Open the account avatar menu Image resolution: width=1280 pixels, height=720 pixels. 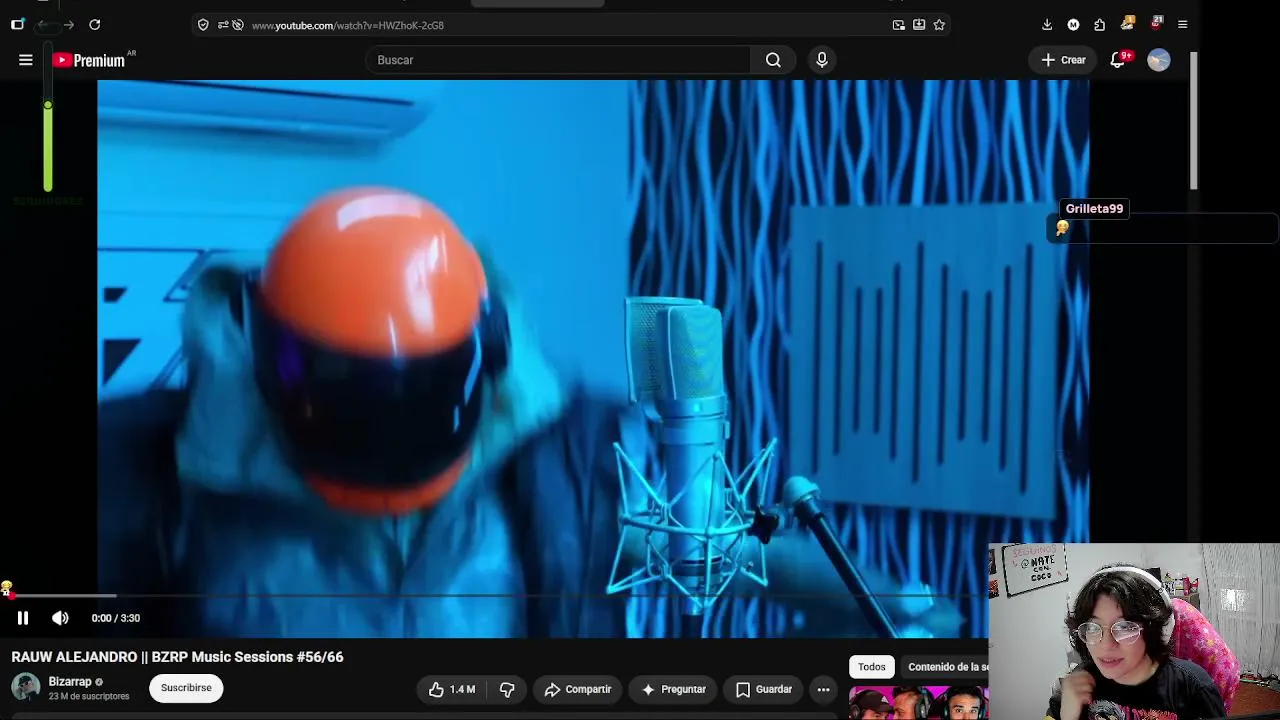(x=1159, y=60)
